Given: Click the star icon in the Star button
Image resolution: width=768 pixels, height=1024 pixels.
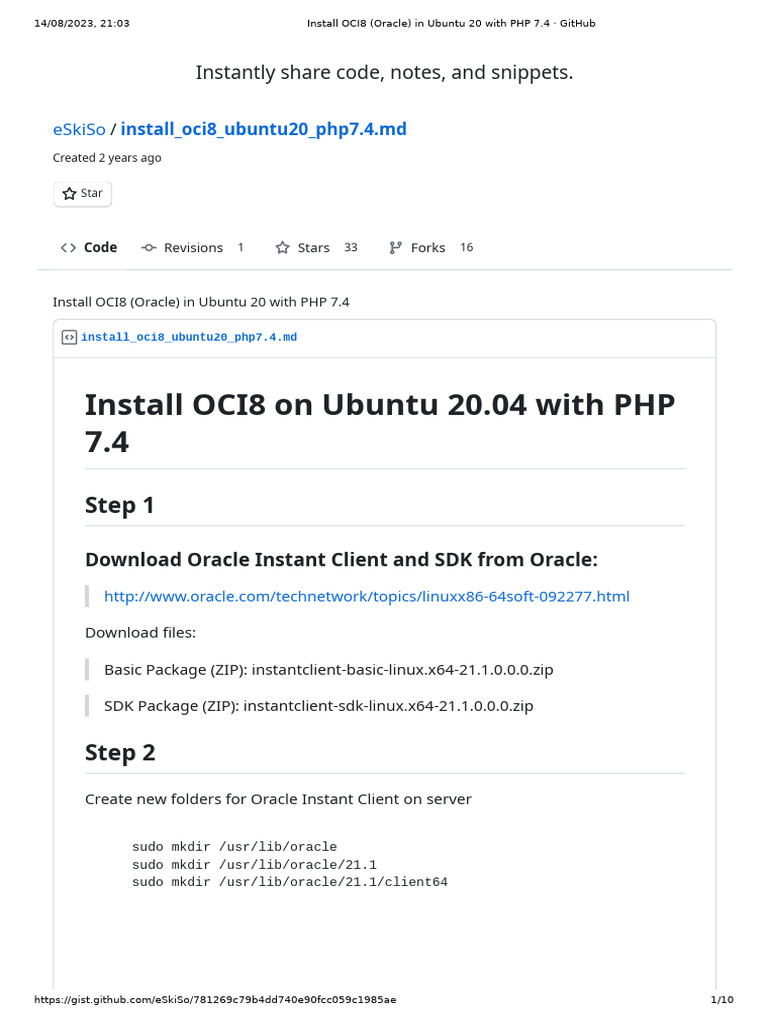Looking at the screenshot, I should (x=69, y=194).
